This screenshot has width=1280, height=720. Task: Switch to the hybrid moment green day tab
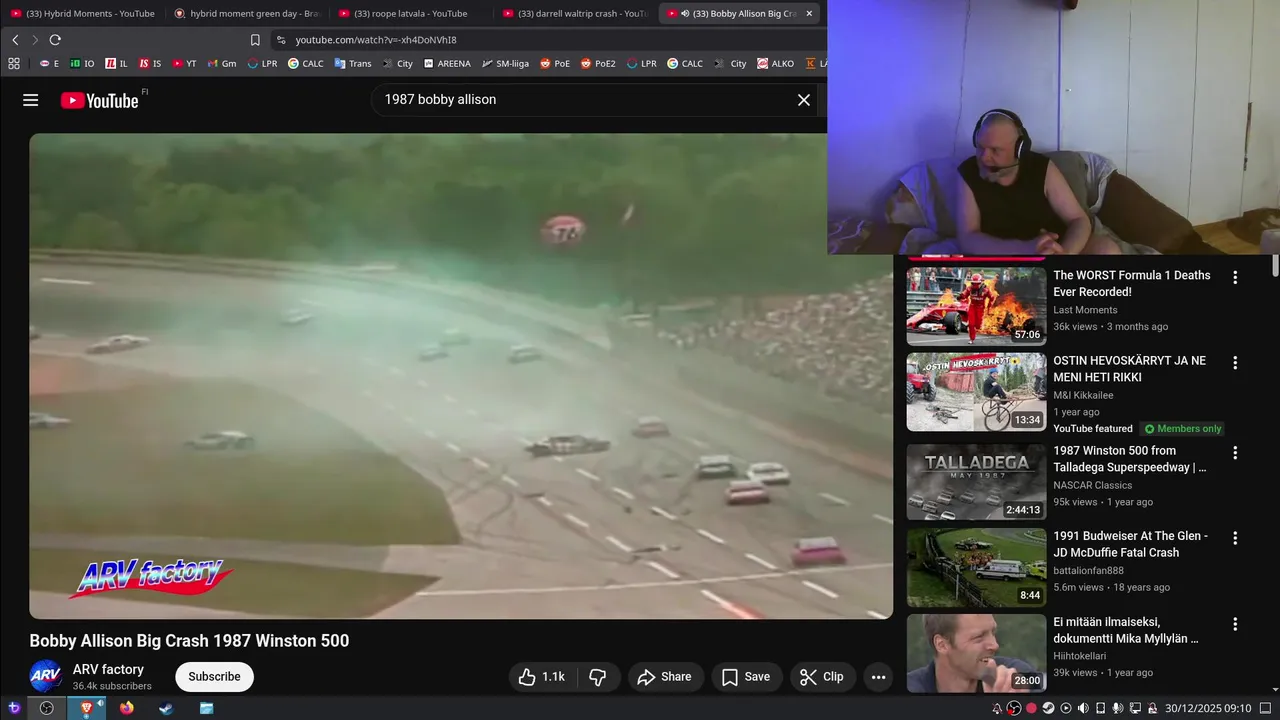tap(246, 13)
